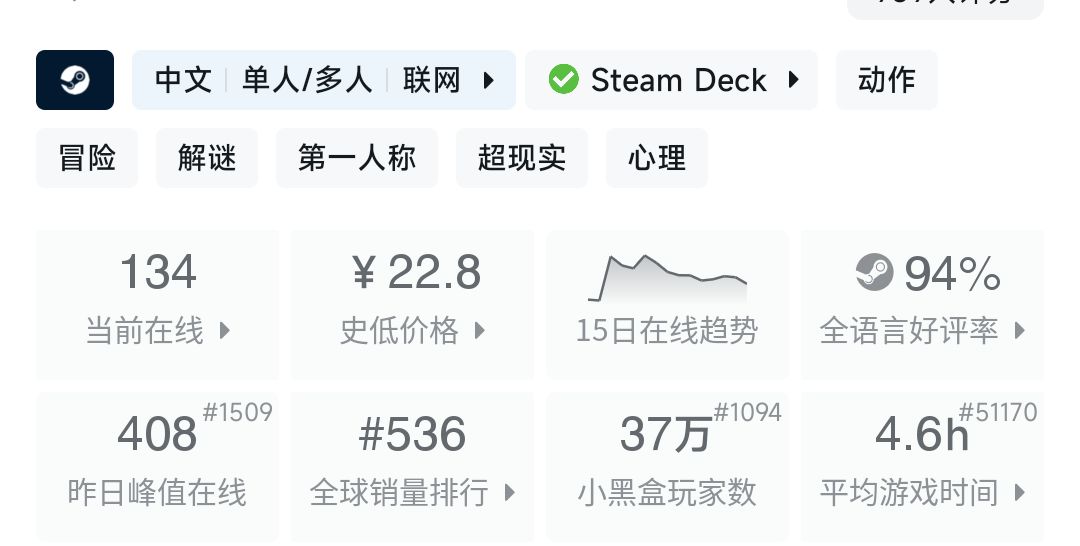Expand average playtime details arrow
This screenshot has width=1080, height=546.
(x=1019, y=492)
